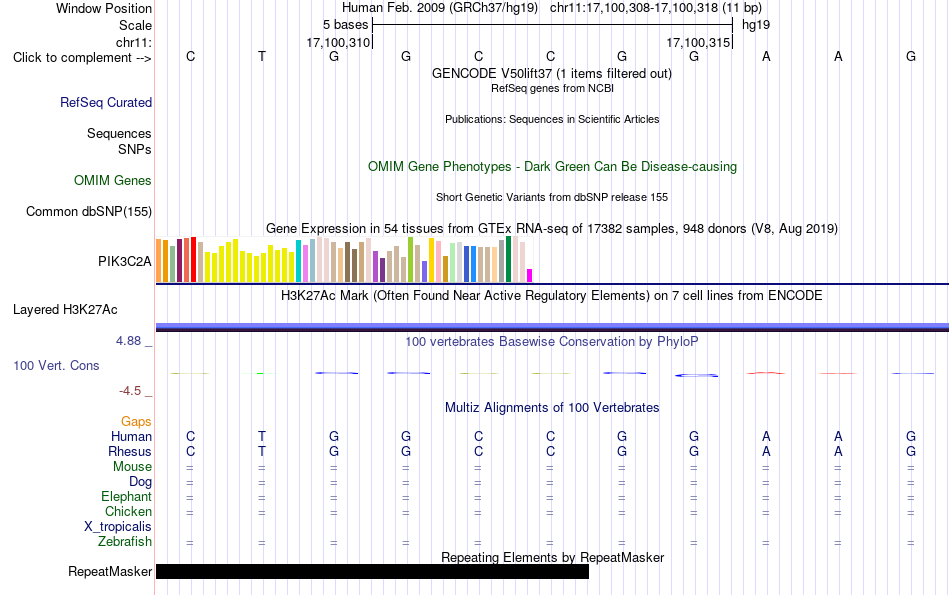Click the T base in ruler row

[x=262, y=56]
